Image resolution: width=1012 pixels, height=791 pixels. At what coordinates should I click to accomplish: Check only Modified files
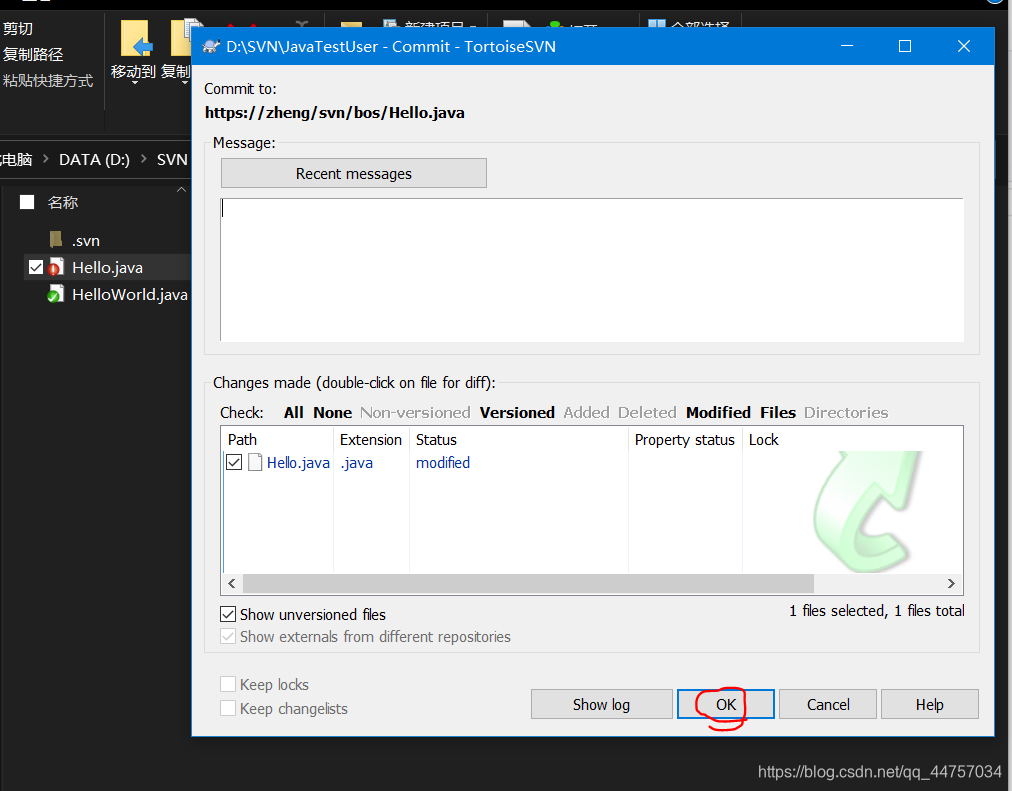coord(718,412)
